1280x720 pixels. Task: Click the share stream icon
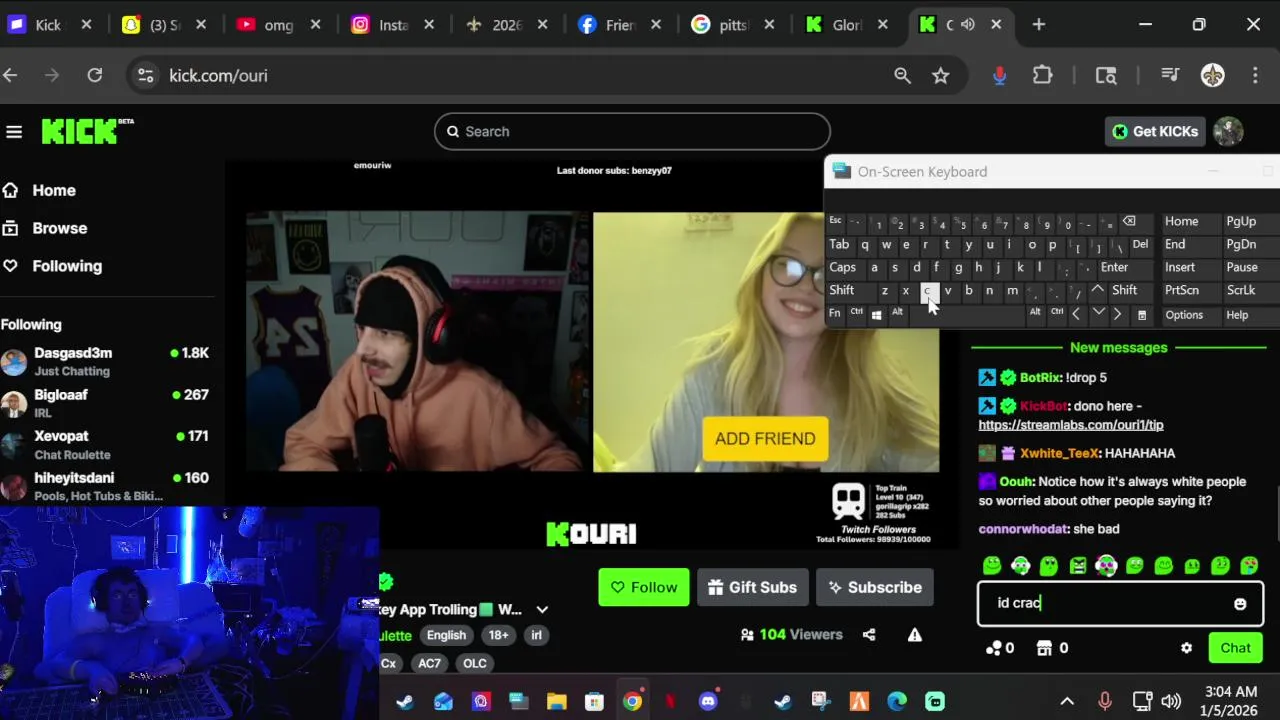point(869,634)
